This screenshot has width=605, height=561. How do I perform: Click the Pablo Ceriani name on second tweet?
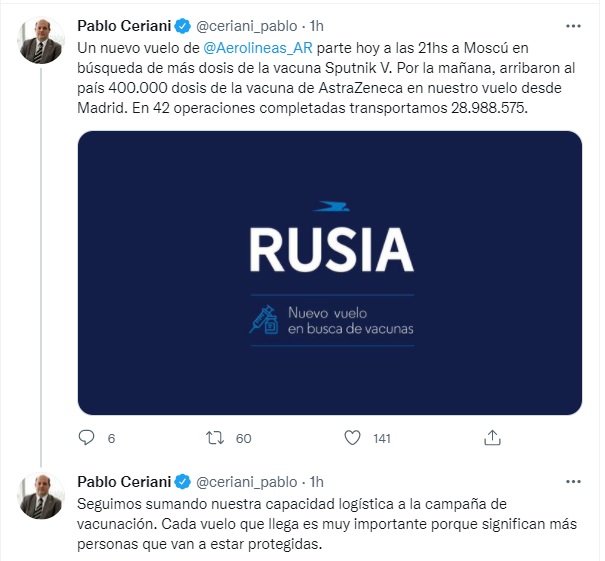click(x=124, y=482)
